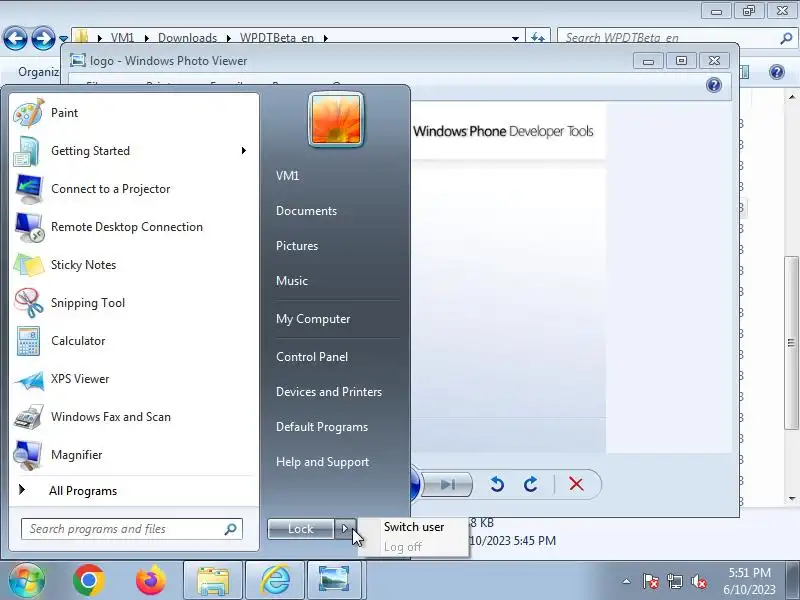800x600 pixels.
Task: Switch to Photo Viewer taskbar button
Action: 334,581
